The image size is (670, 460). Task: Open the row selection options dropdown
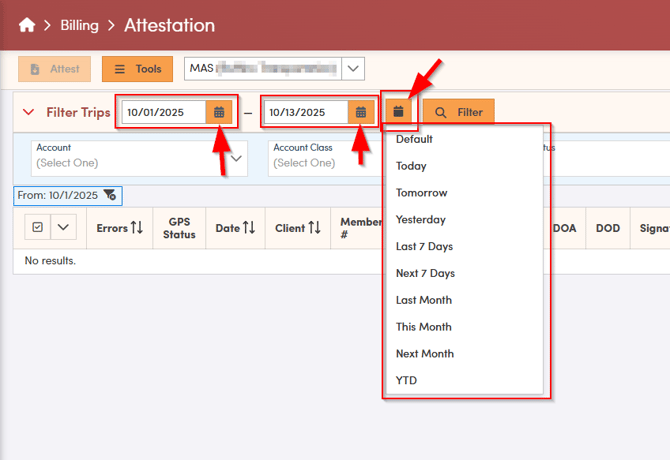[63, 228]
